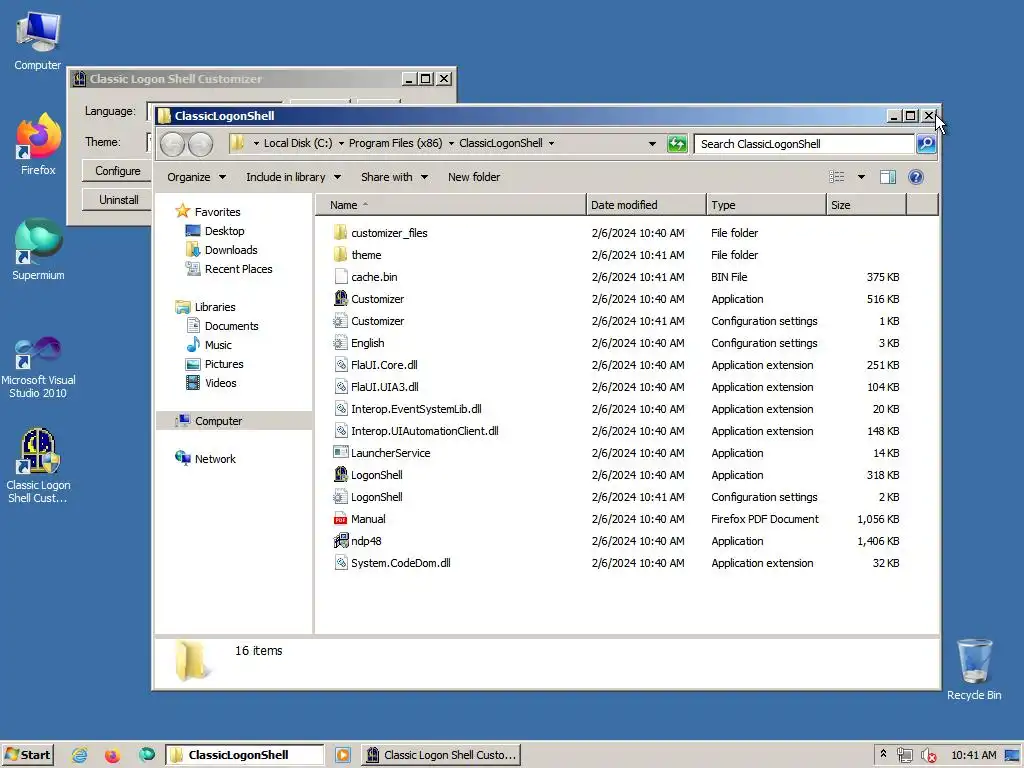Screen dimensions: 1024x768
Task: Sort by the Date modified column
Action: [x=646, y=205]
